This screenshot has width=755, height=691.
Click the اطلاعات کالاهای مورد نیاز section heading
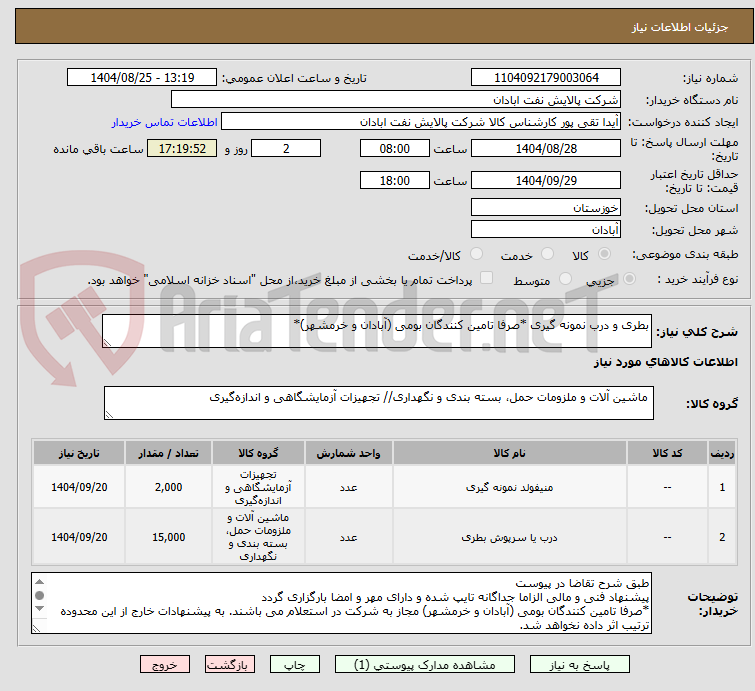pos(665,362)
